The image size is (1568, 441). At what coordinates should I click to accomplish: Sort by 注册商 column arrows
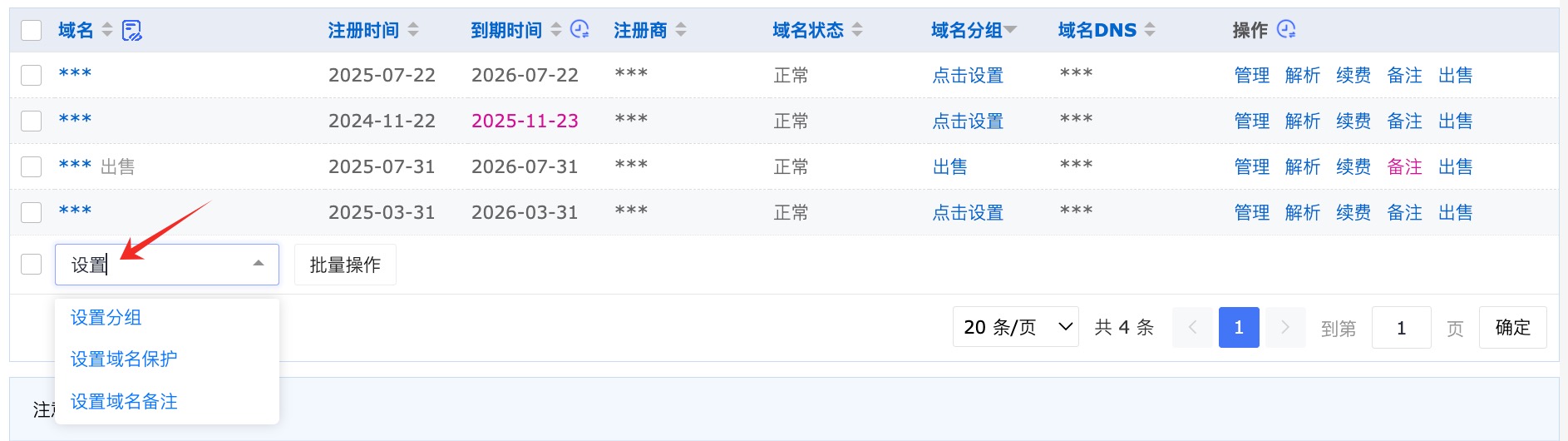pyautogui.click(x=681, y=31)
